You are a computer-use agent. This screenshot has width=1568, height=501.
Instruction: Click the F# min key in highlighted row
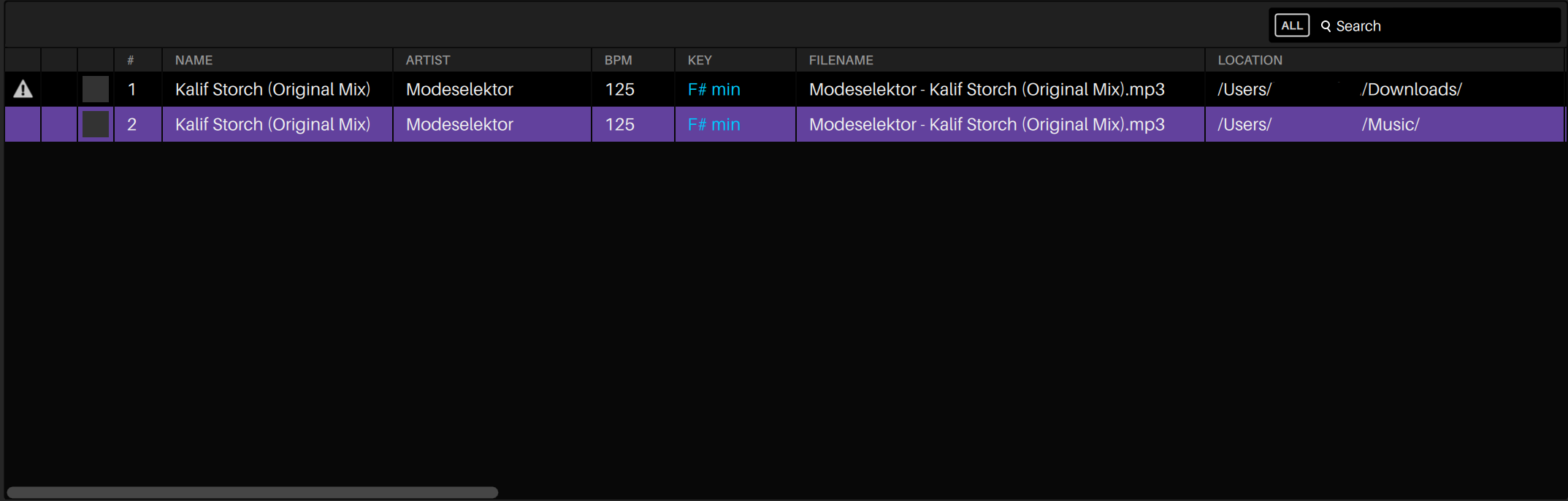(714, 124)
